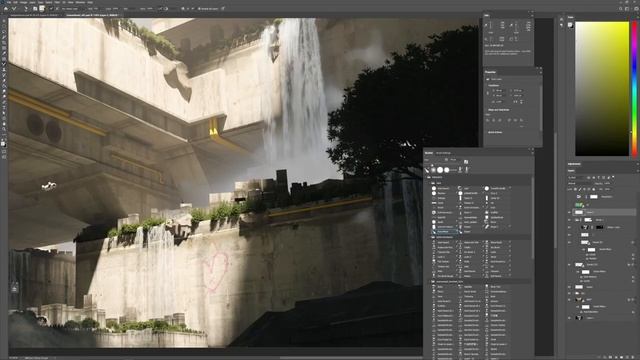Open the layer filter kind dropdown in the Layers panel
640x360 pixels.
(x=577, y=178)
